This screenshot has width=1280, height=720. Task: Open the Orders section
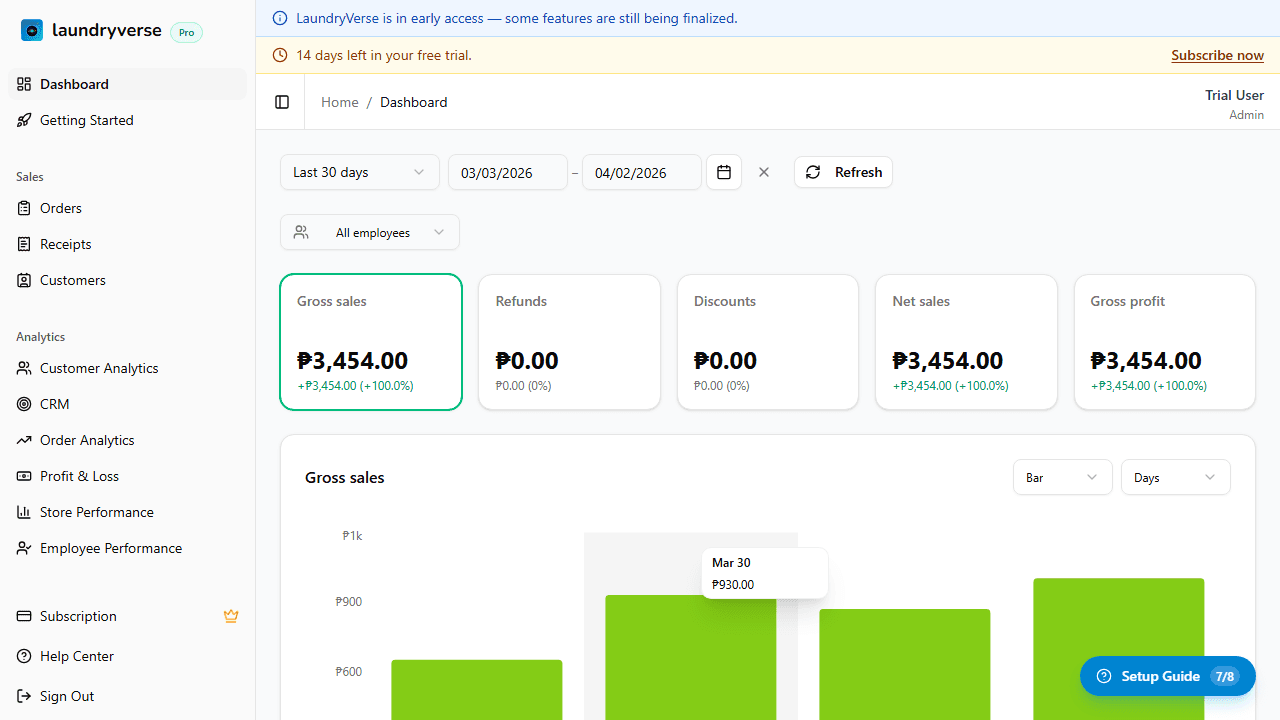pos(60,207)
